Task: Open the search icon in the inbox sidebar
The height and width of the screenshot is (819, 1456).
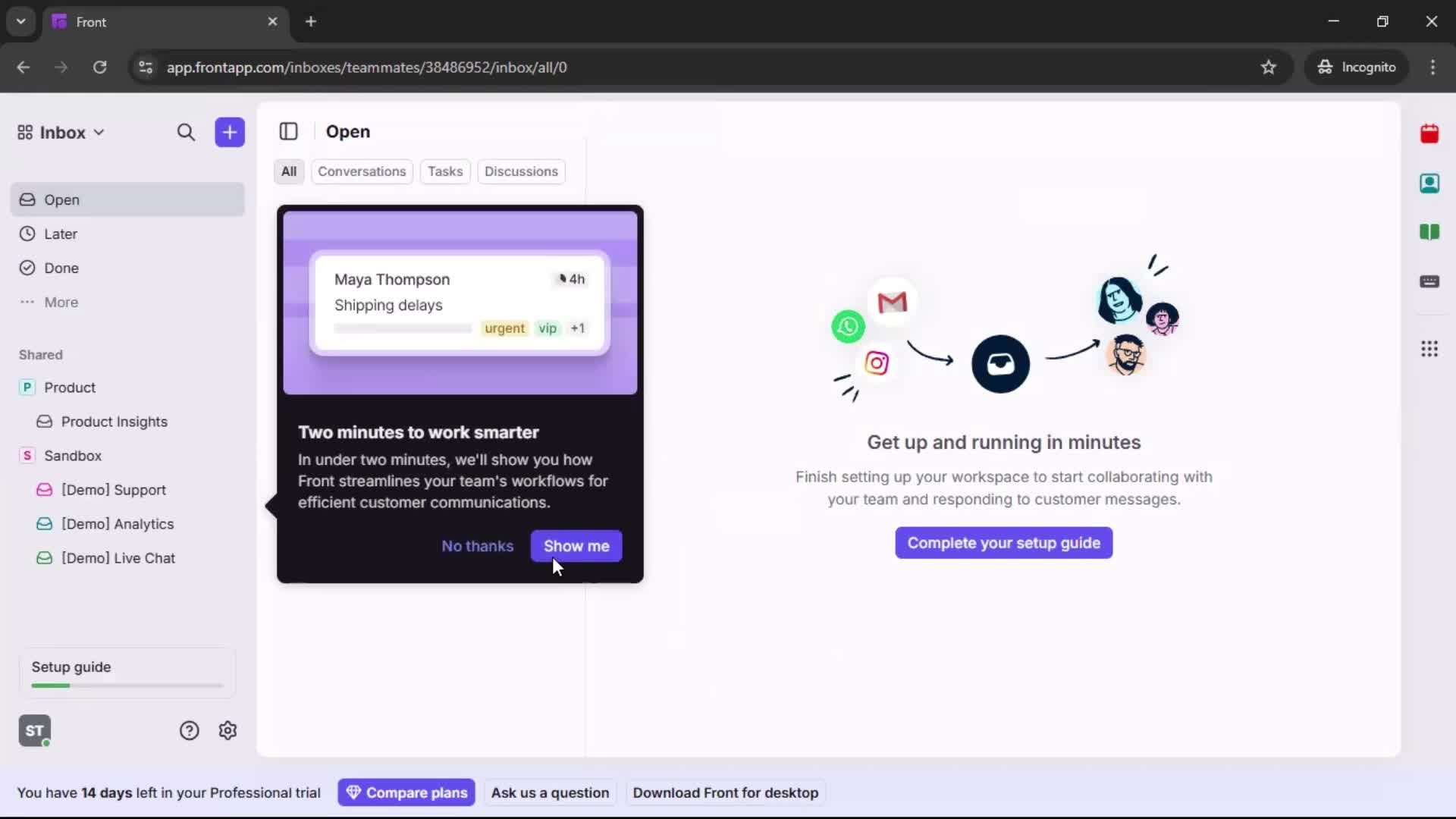Action: coord(186,132)
